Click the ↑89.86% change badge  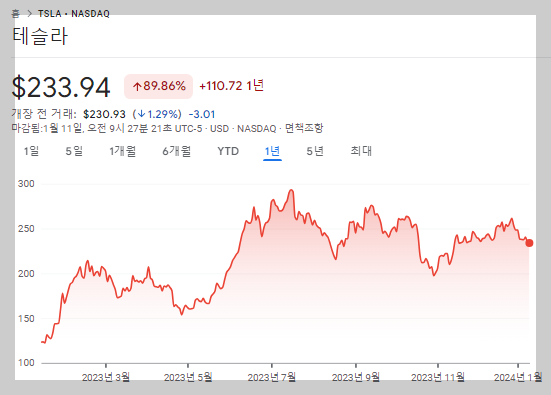pos(158,86)
